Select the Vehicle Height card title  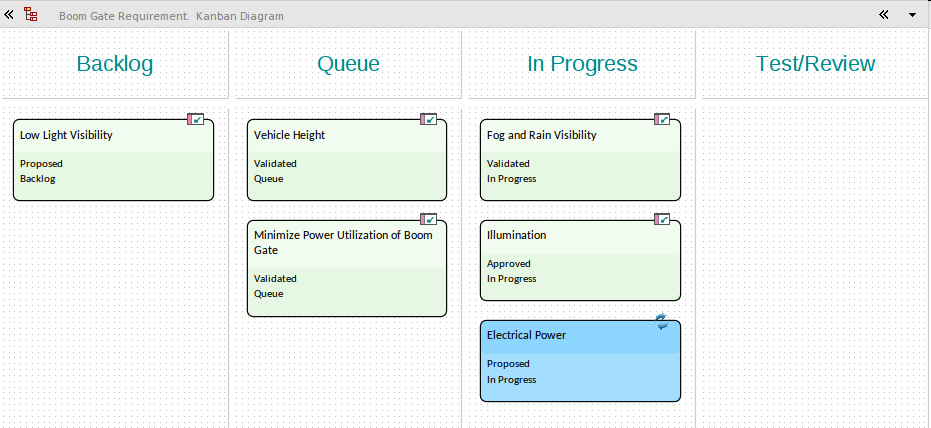[289, 135]
